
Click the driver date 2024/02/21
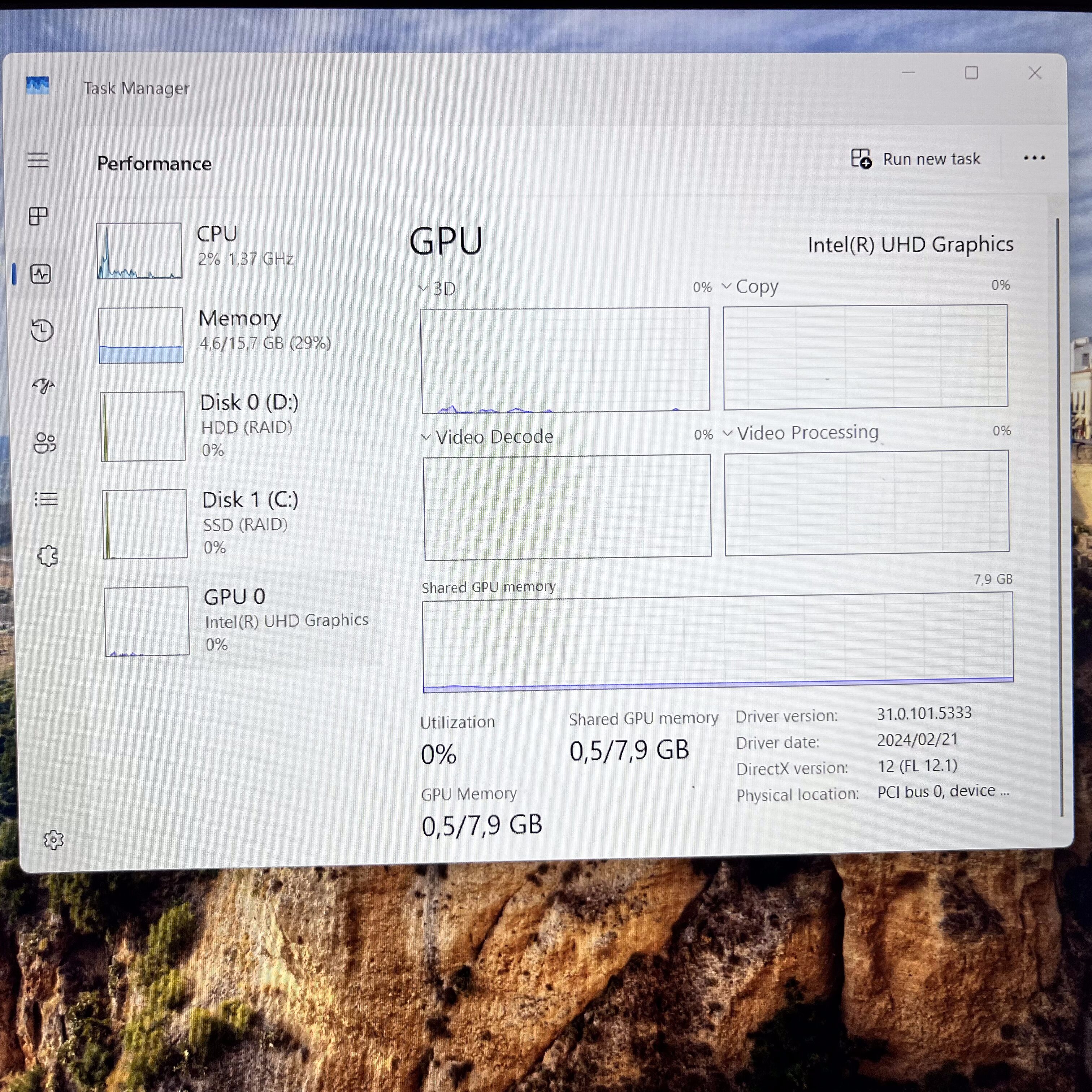click(x=917, y=740)
